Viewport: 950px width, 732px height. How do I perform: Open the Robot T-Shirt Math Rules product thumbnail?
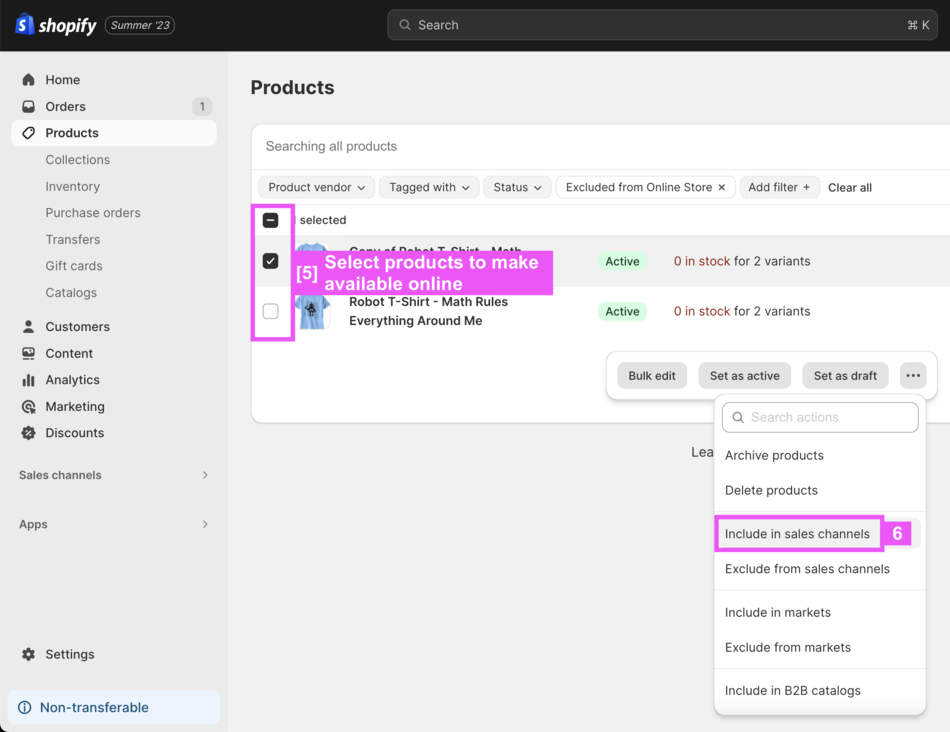pyautogui.click(x=313, y=311)
